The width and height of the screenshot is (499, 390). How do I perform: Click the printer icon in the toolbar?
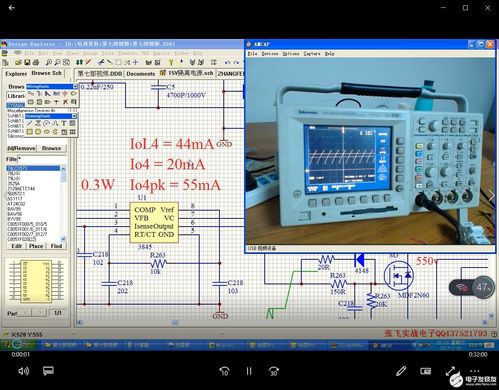tap(36, 62)
